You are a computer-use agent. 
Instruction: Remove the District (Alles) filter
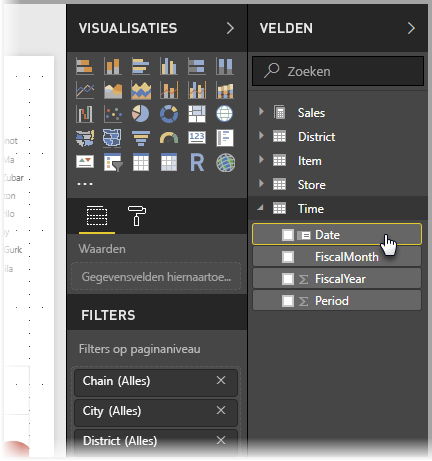221,440
